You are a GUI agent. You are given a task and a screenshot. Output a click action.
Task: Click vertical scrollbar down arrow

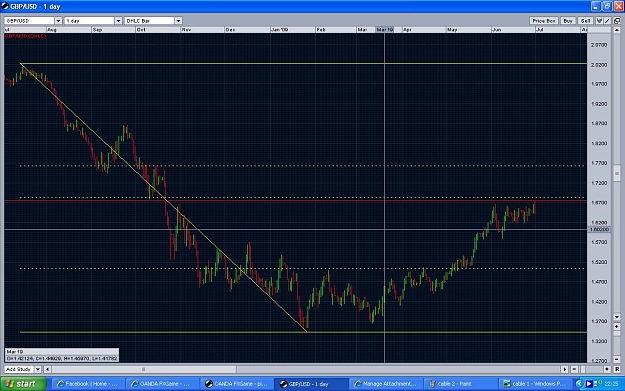617,317
